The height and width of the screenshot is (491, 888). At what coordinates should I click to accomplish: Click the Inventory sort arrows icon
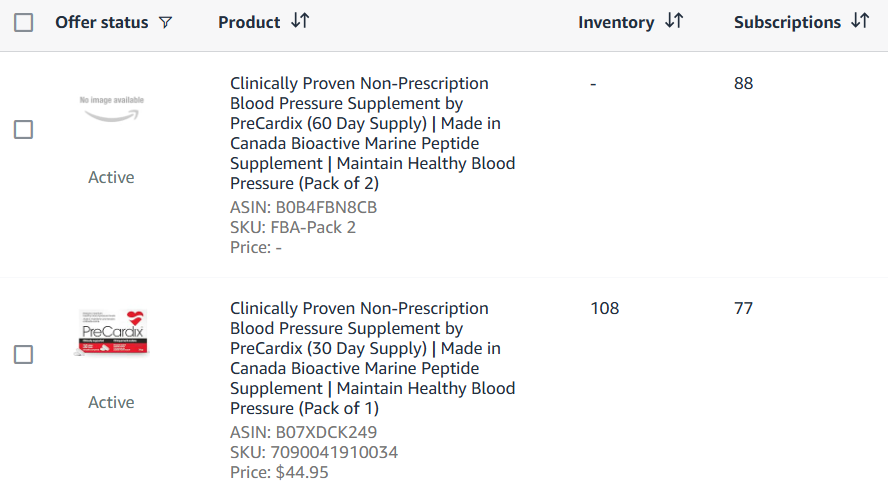tap(674, 21)
